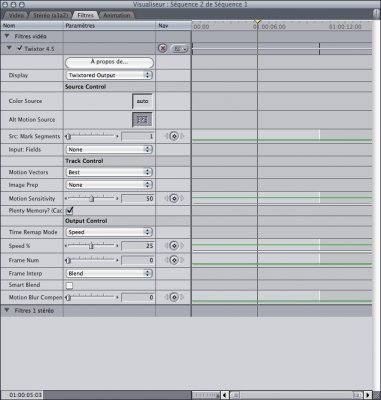Enable the Smart Blend checkbox
The image size is (381, 400).
point(69,285)
